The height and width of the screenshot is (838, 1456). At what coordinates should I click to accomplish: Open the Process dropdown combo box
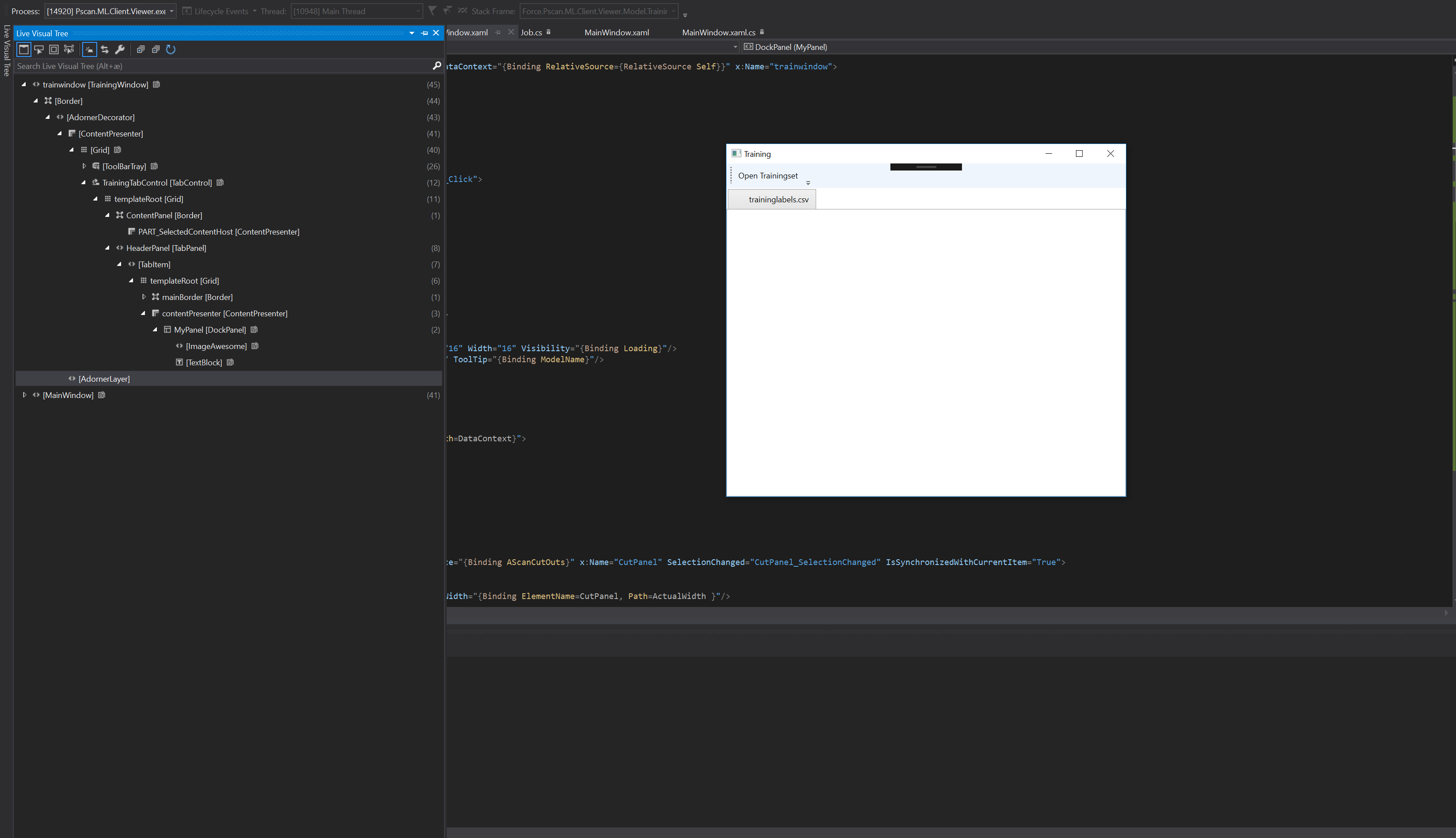[x=110, y=11]
